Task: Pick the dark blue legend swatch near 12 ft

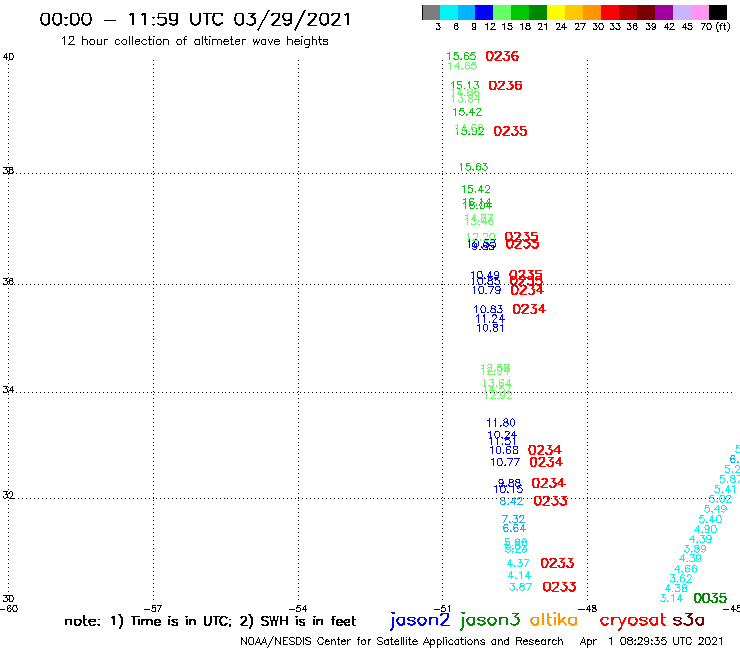Action: [x=484, y=12]
